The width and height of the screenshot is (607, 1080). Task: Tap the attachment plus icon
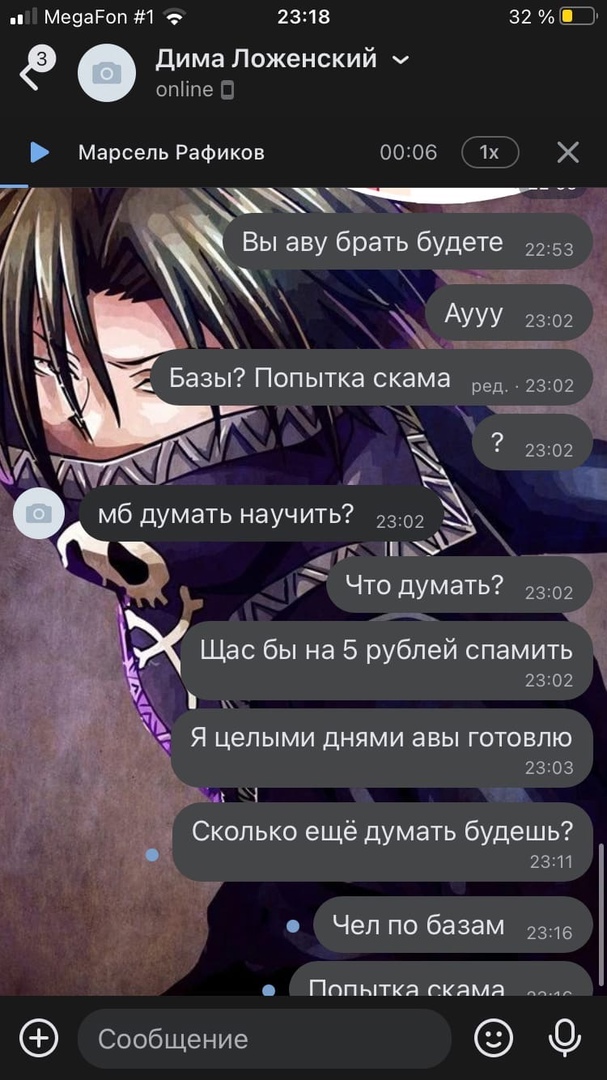pyautogui.click(x=39, y=1037)
